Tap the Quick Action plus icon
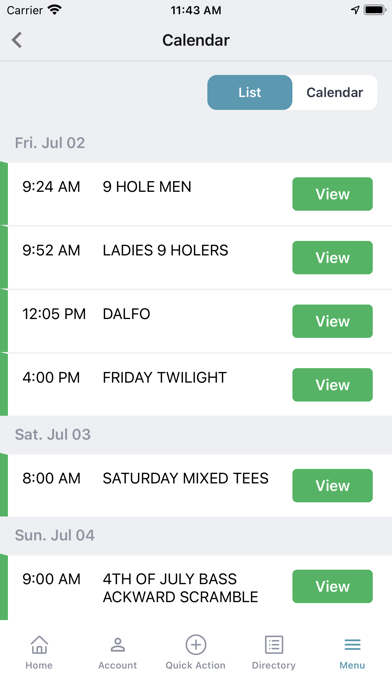The width and height of the screenshot is (392, 696). [196, 645]
